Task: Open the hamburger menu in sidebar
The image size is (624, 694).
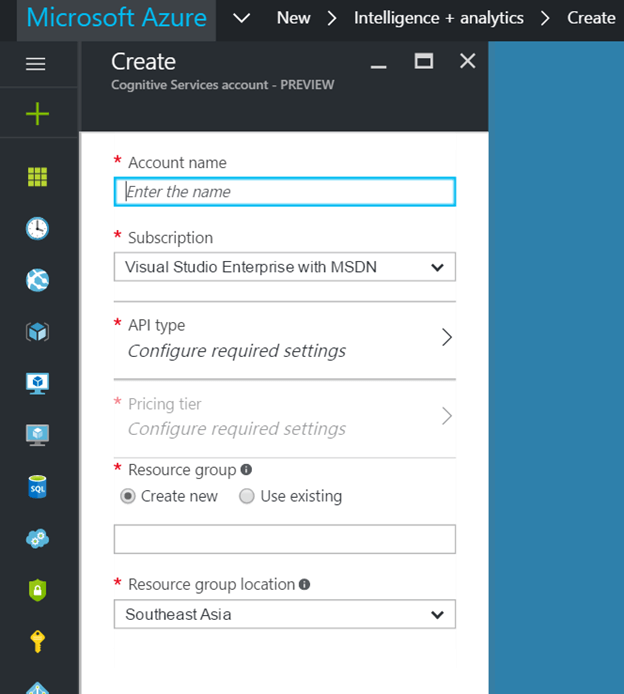Action: click(36, 64)
